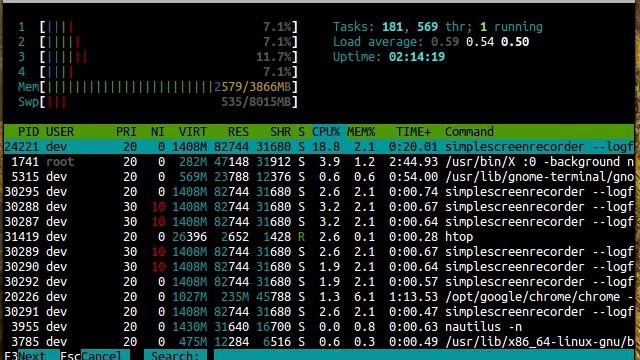Select the chrome process 20226 row
Viewport: 640px width, 360px height.
[x=319, y=297]
